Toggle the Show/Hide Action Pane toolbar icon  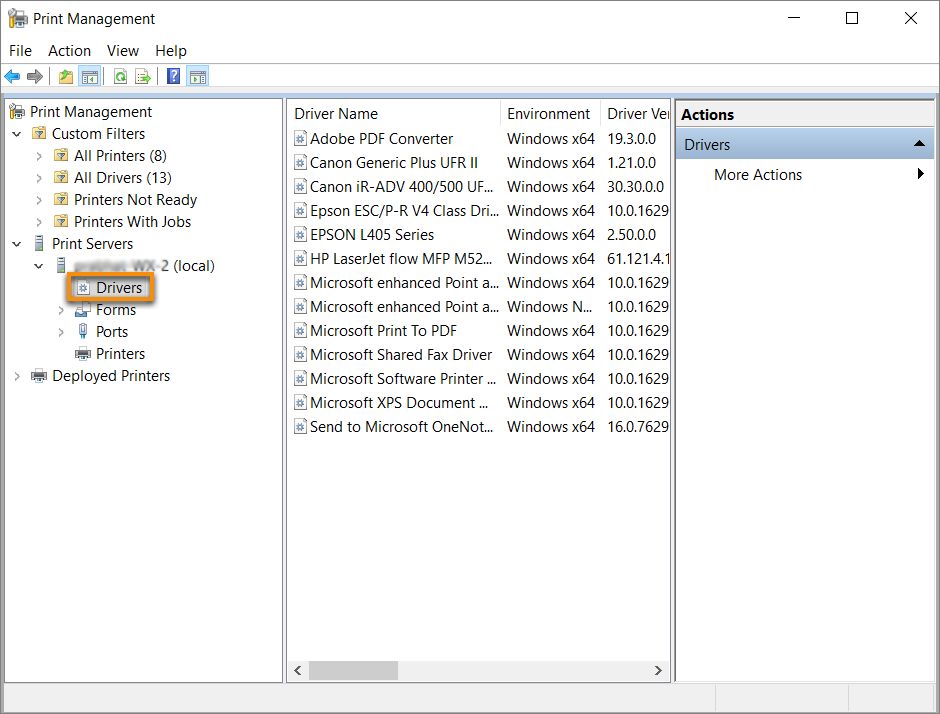tap(197, 76)
